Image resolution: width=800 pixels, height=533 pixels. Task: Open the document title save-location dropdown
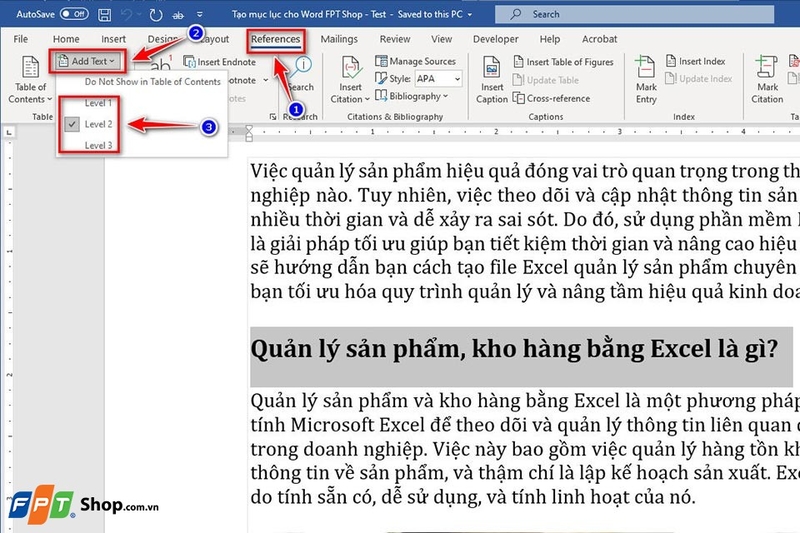(470, 15)
